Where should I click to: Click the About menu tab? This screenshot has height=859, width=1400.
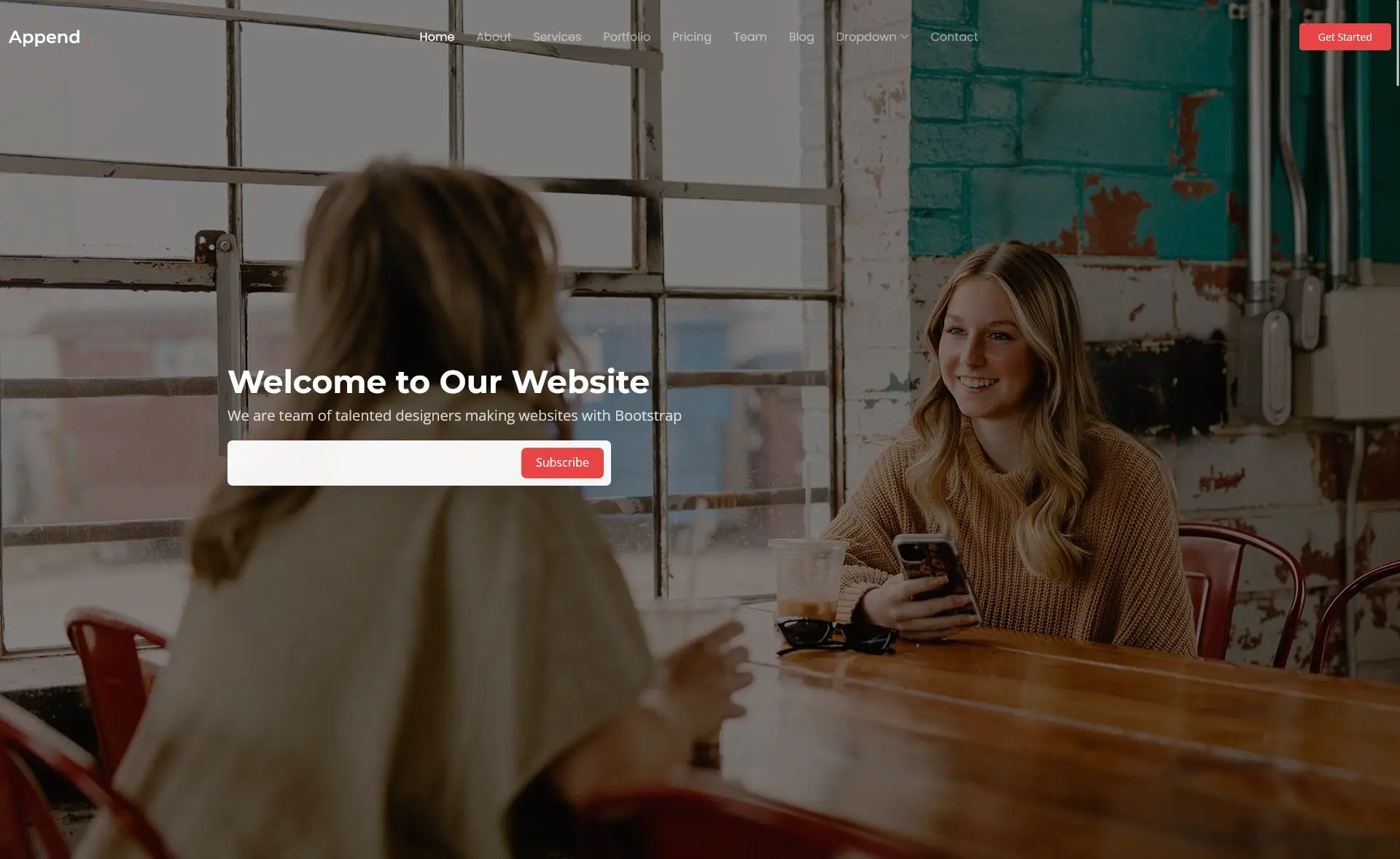pyautogui.click(x=493, y=37)
